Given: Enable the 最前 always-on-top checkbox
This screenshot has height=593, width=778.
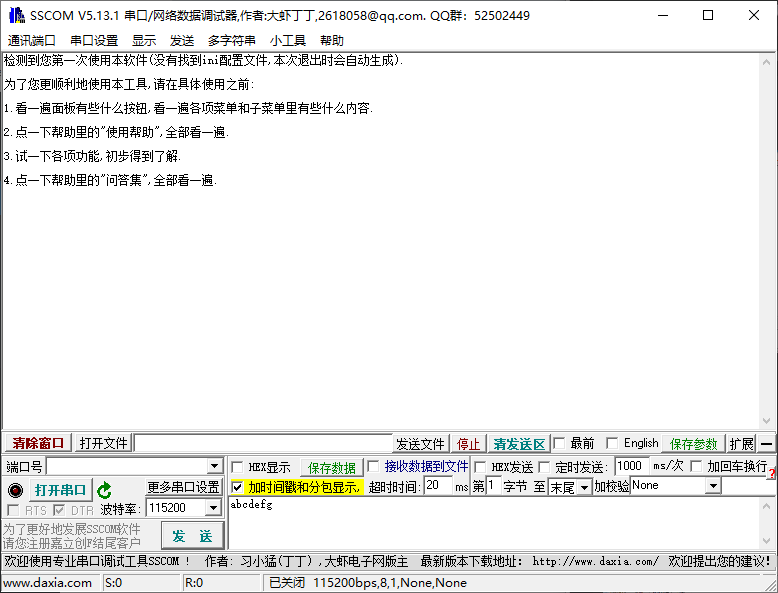Looking at the screenshot, I should [x=559, y=443].
